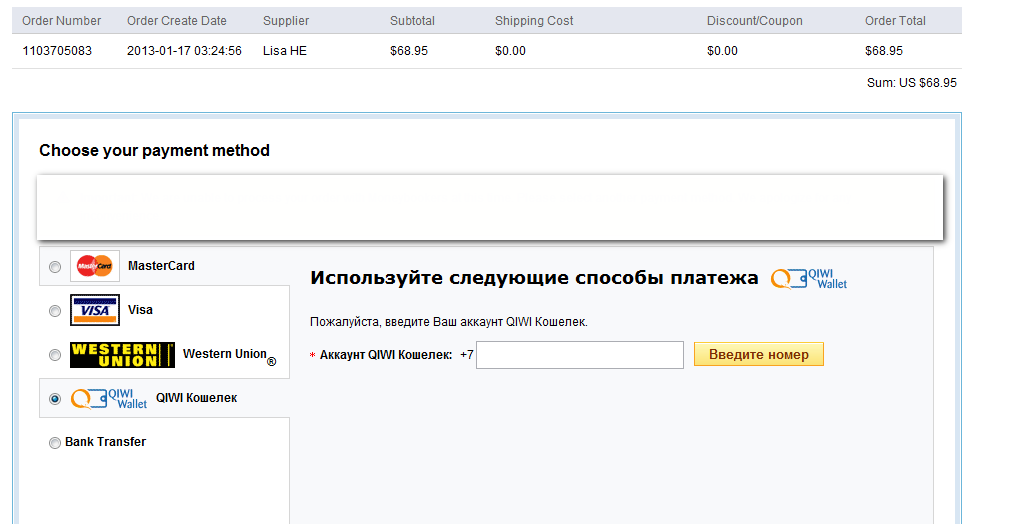This screenshot has height=524, width=1010.
Task: Click the QIWI Wallet logo beside Russian heading
Action: [809, 278]
